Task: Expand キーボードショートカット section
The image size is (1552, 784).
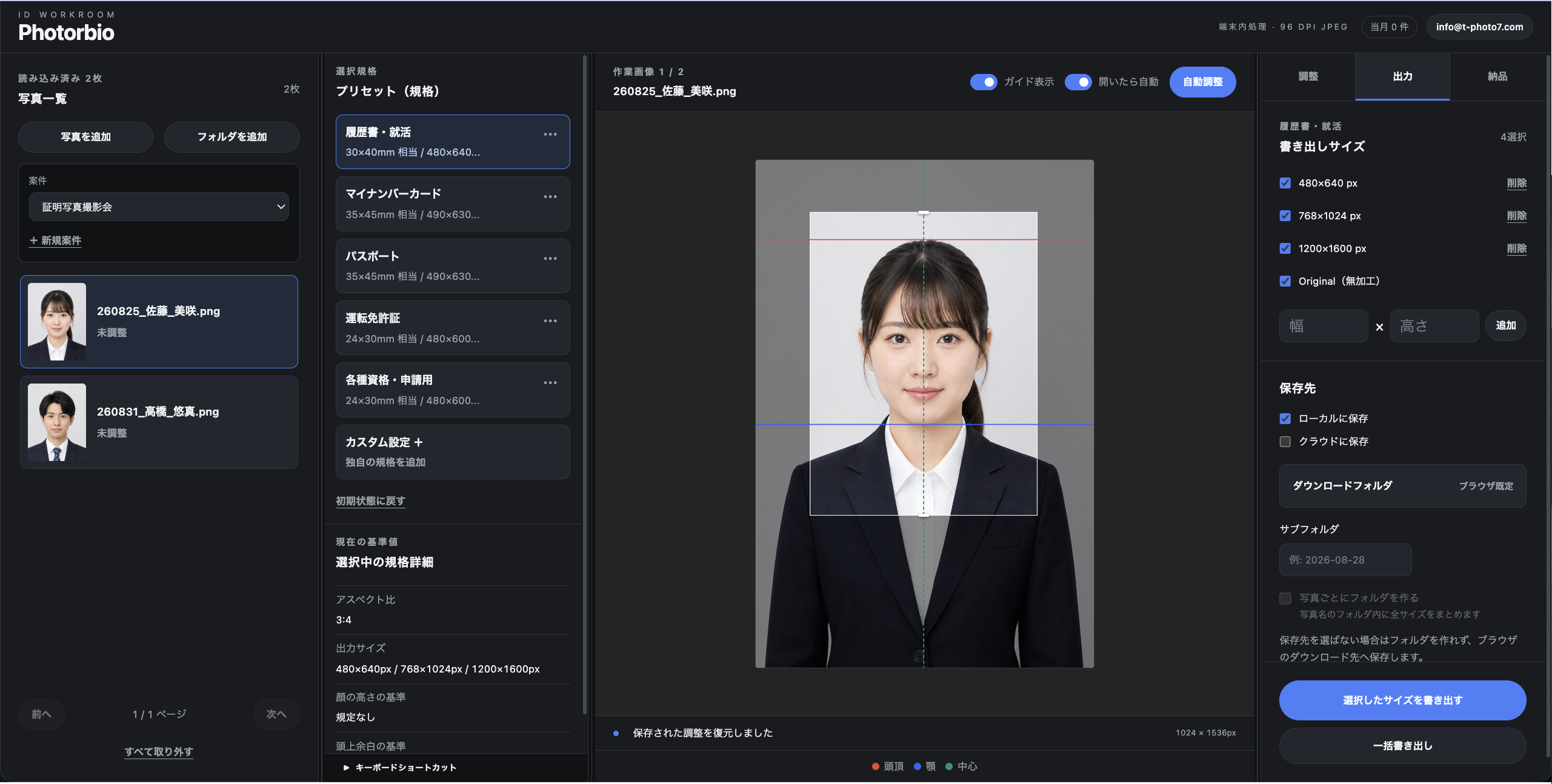Action: click(400, 768)
